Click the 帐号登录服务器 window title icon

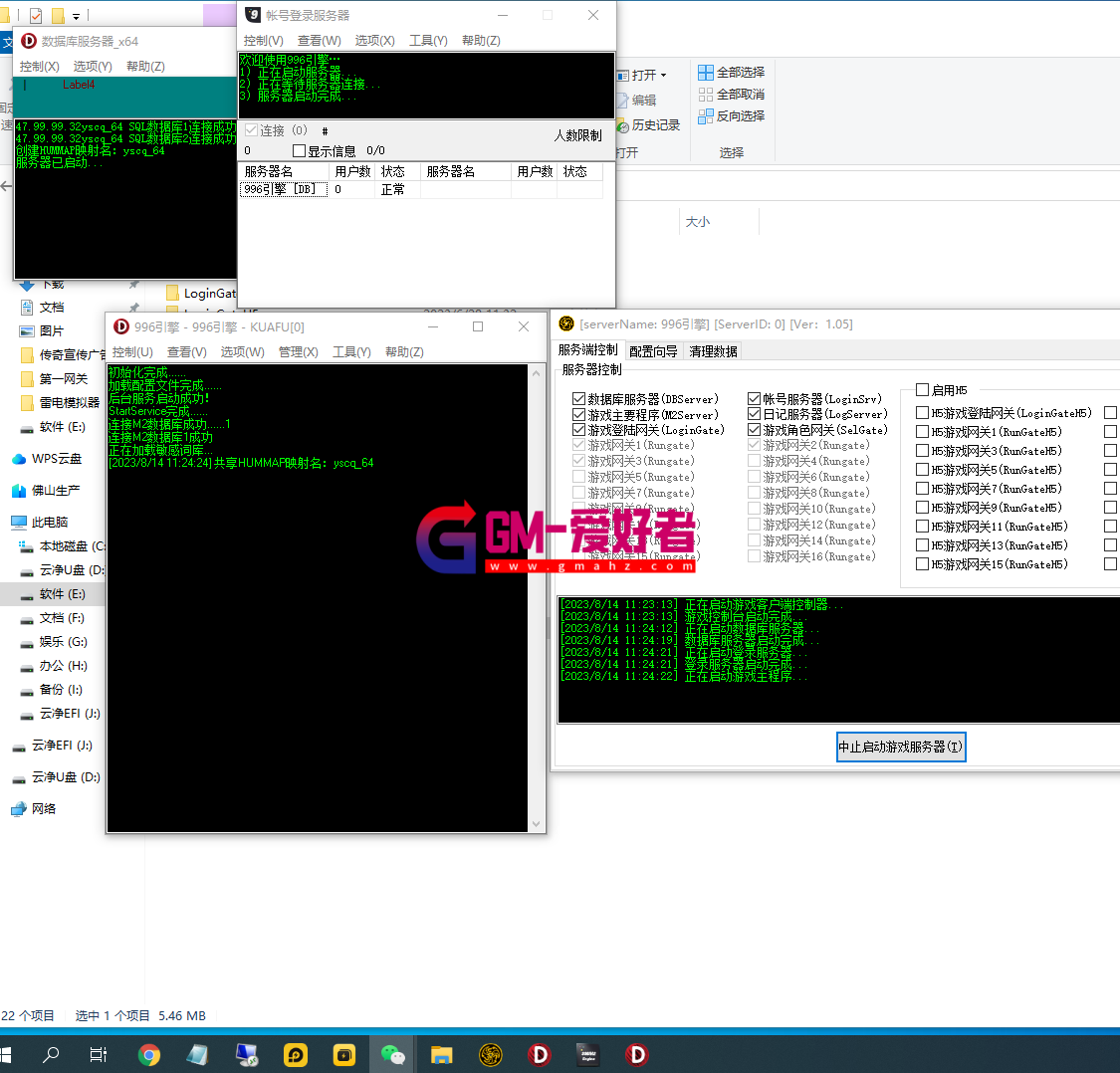[253, 14]
